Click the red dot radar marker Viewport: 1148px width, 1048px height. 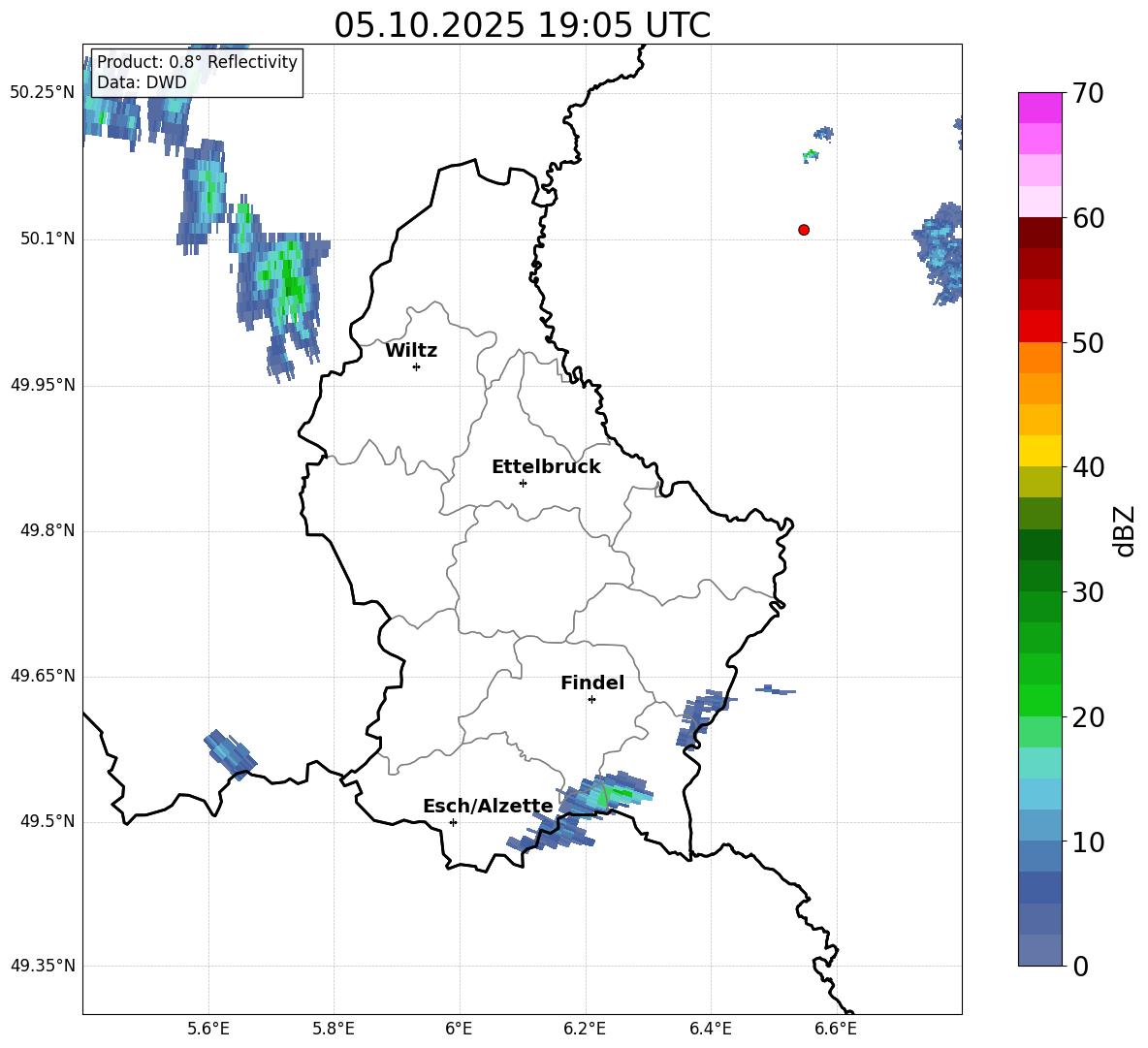(x=804, y=230)
